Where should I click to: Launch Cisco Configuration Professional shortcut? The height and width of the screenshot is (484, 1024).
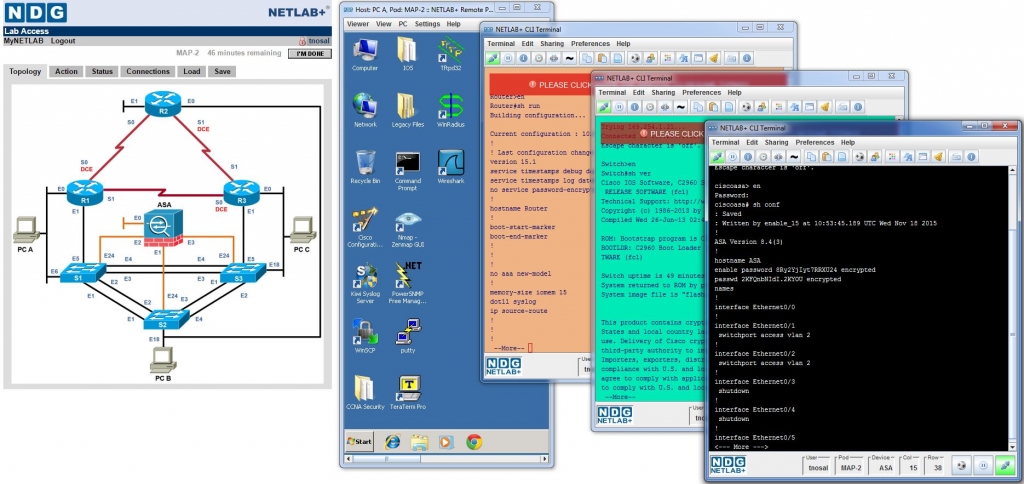tap(365, 226)
